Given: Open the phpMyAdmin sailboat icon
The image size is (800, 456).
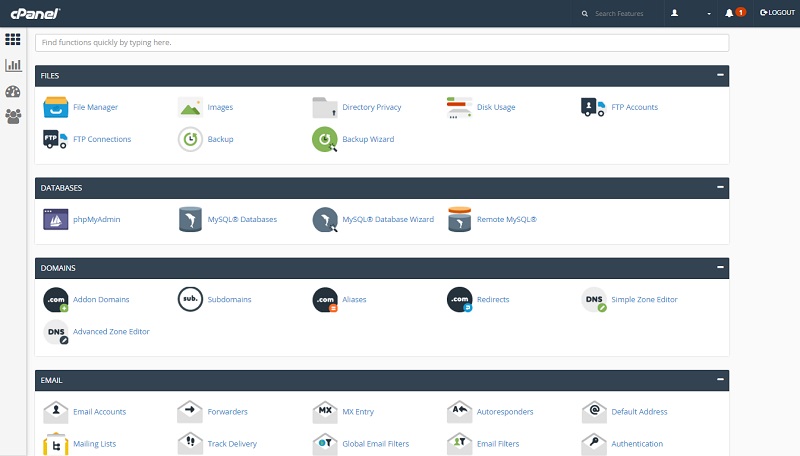Looking at the screenshot, I should tap(56, 219).
